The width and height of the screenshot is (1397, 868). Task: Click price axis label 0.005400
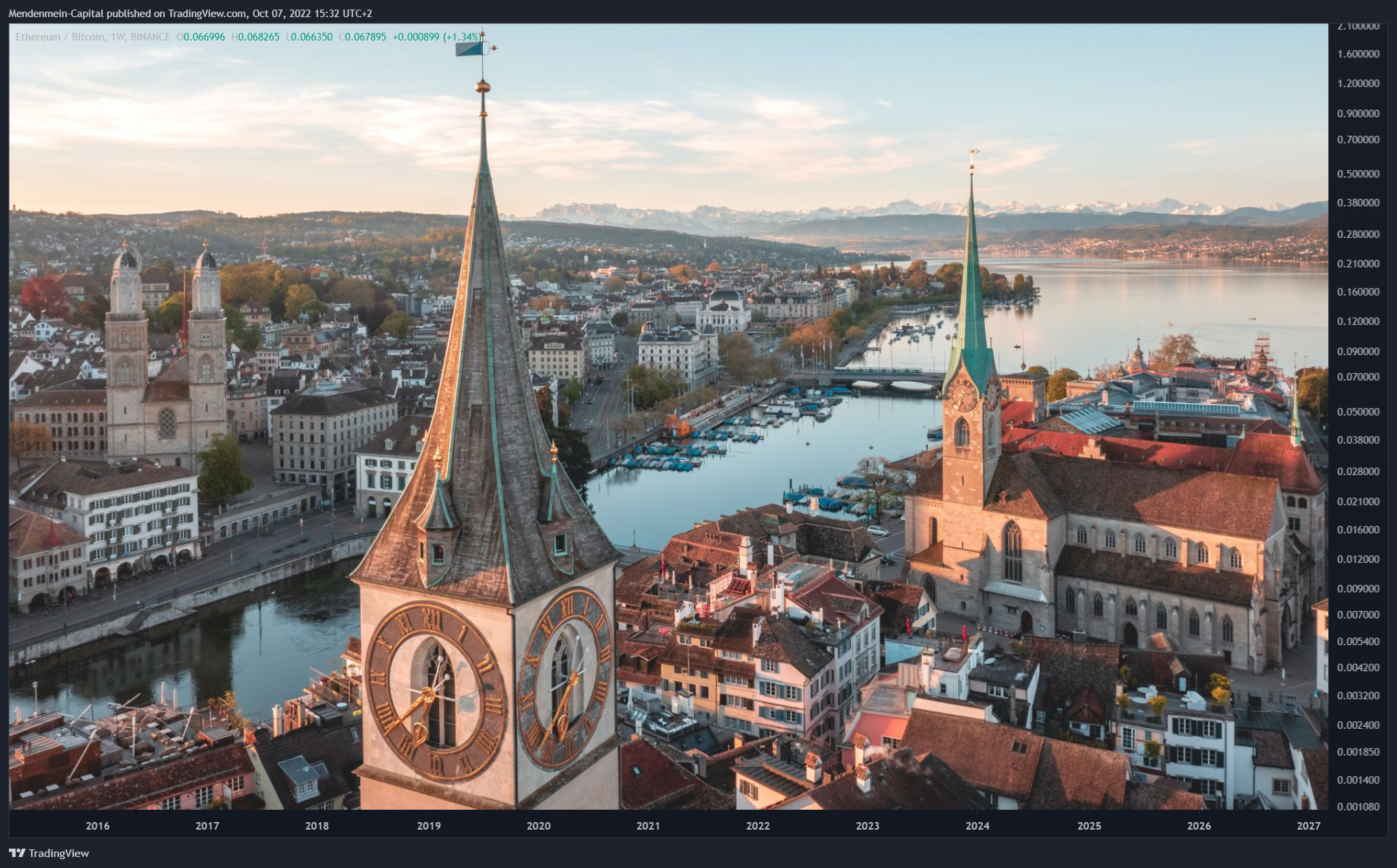coord(1358,641)
